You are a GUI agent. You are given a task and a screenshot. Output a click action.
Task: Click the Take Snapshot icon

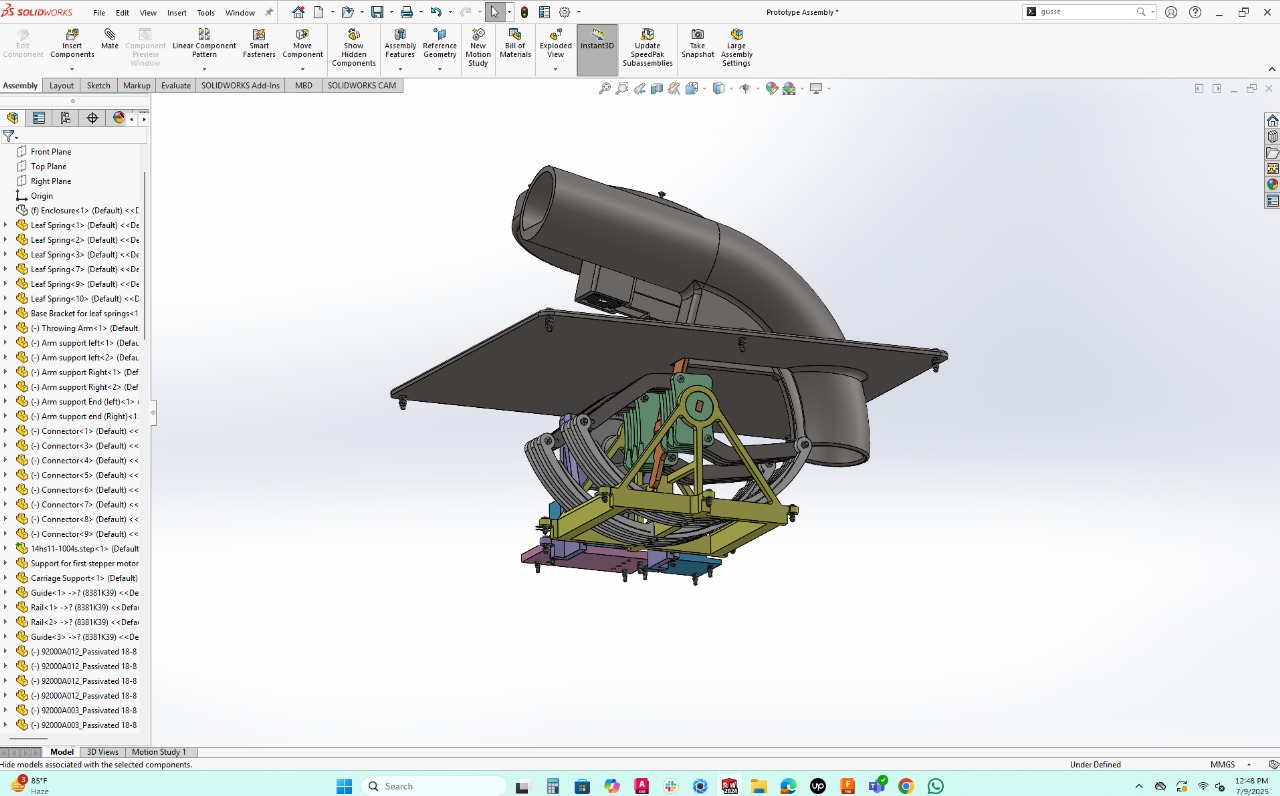tap(698, 44)
